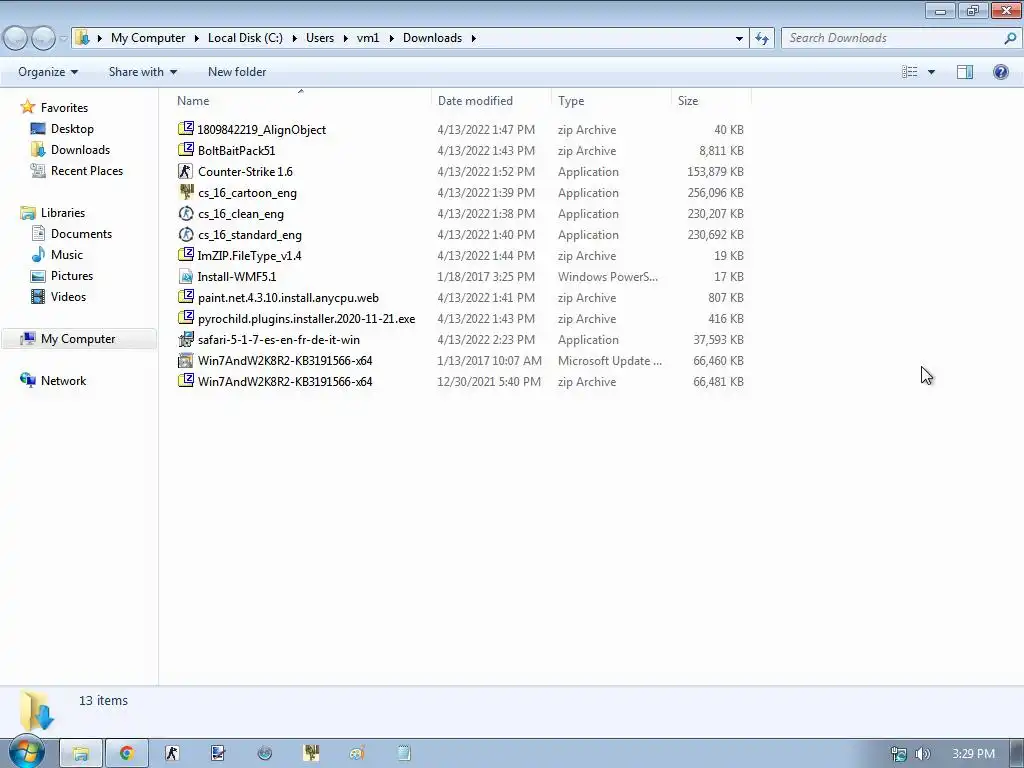
Task: Click the 1809842219_AlignObject zip file icon
Action: (186, 129)
